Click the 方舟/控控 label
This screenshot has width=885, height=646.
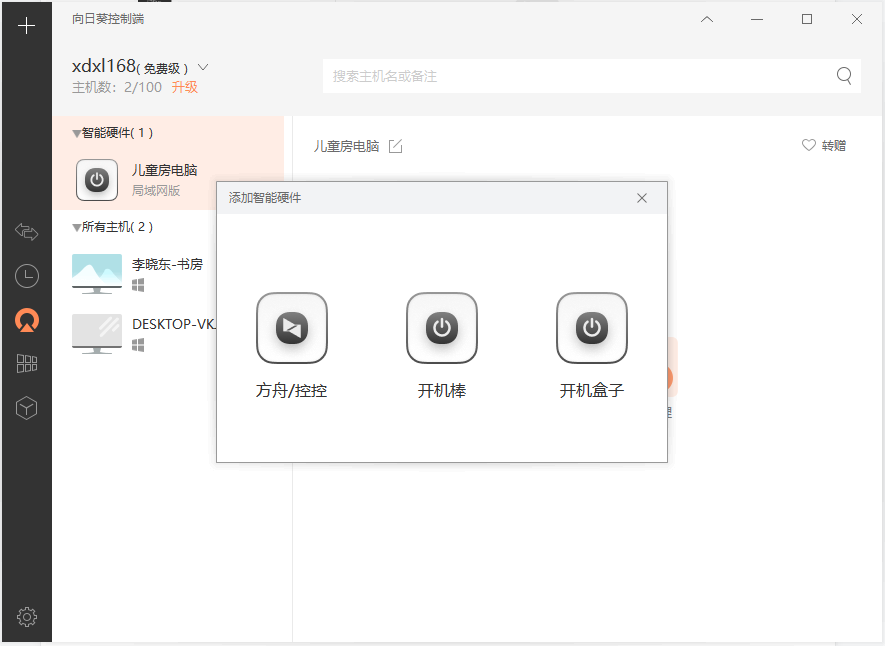tap(291, 390)
